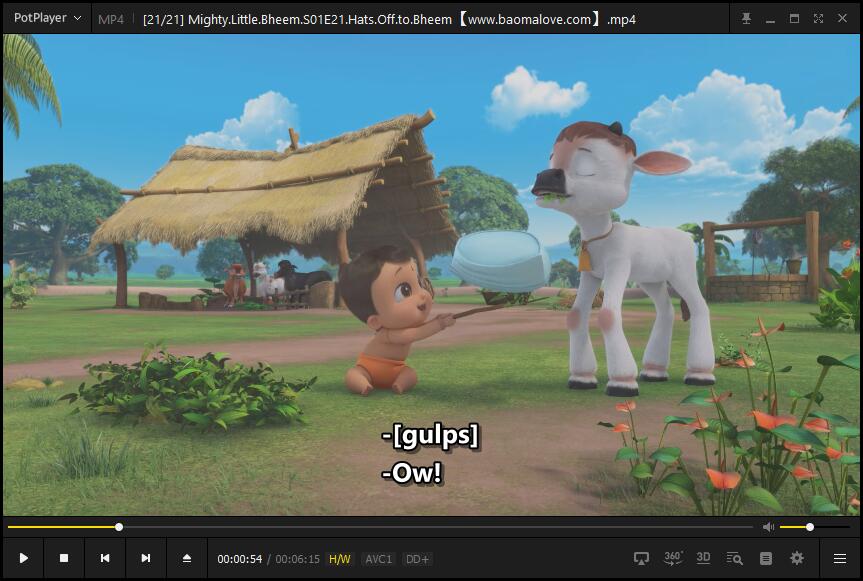Screen dimensions: 863x581
Task: Toggle the playlist hamburger menu
Action: coord(840,558)
